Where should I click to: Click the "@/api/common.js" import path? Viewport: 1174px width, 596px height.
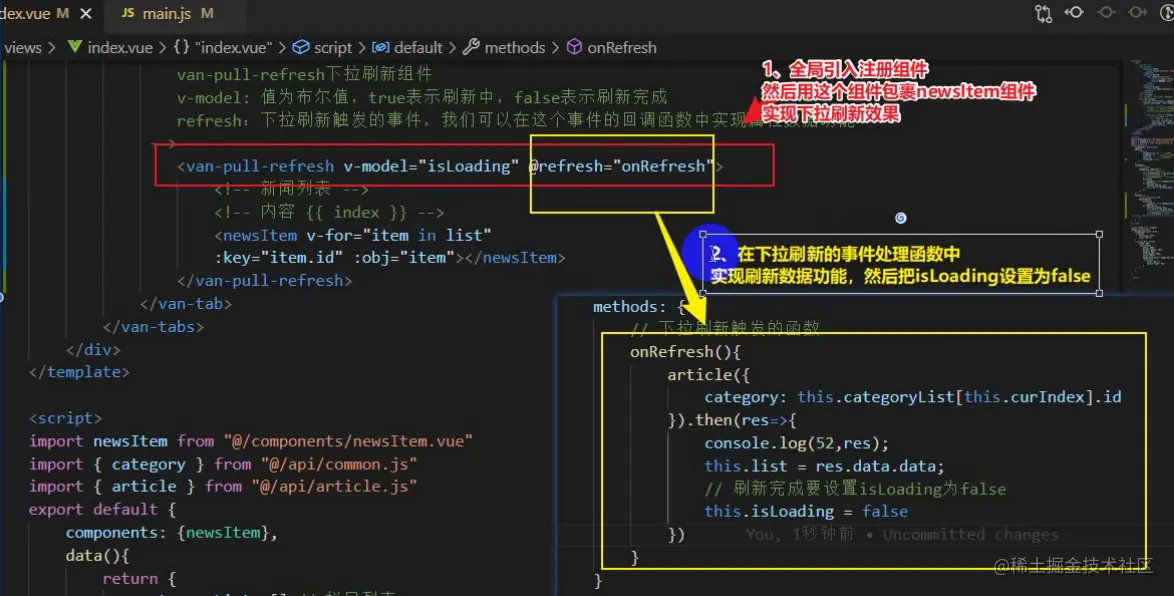point(338,464)
